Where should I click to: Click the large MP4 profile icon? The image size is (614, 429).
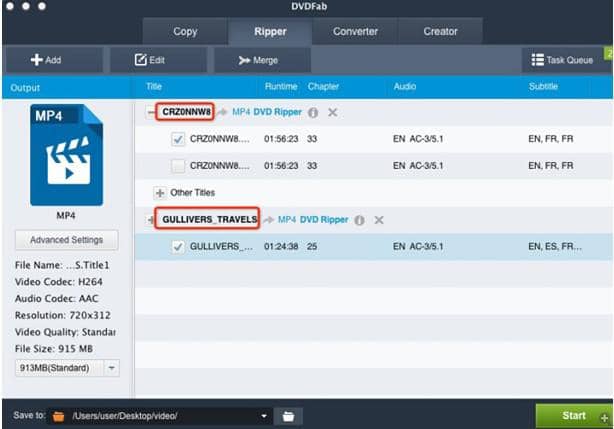(66, 155)
